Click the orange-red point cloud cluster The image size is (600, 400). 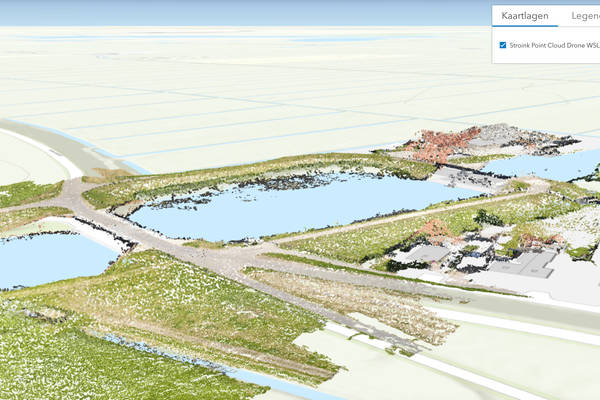pyautogui.click(x=440, y=145)
